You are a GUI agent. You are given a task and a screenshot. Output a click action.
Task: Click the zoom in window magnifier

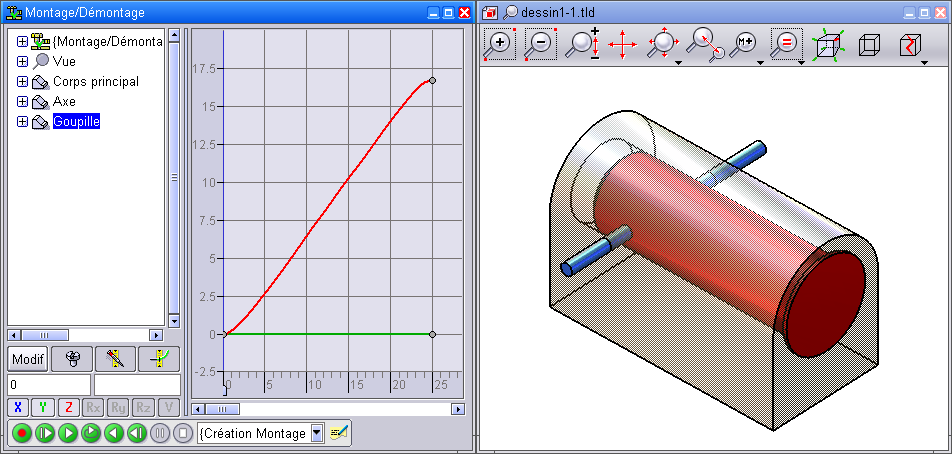coord(500,44)
